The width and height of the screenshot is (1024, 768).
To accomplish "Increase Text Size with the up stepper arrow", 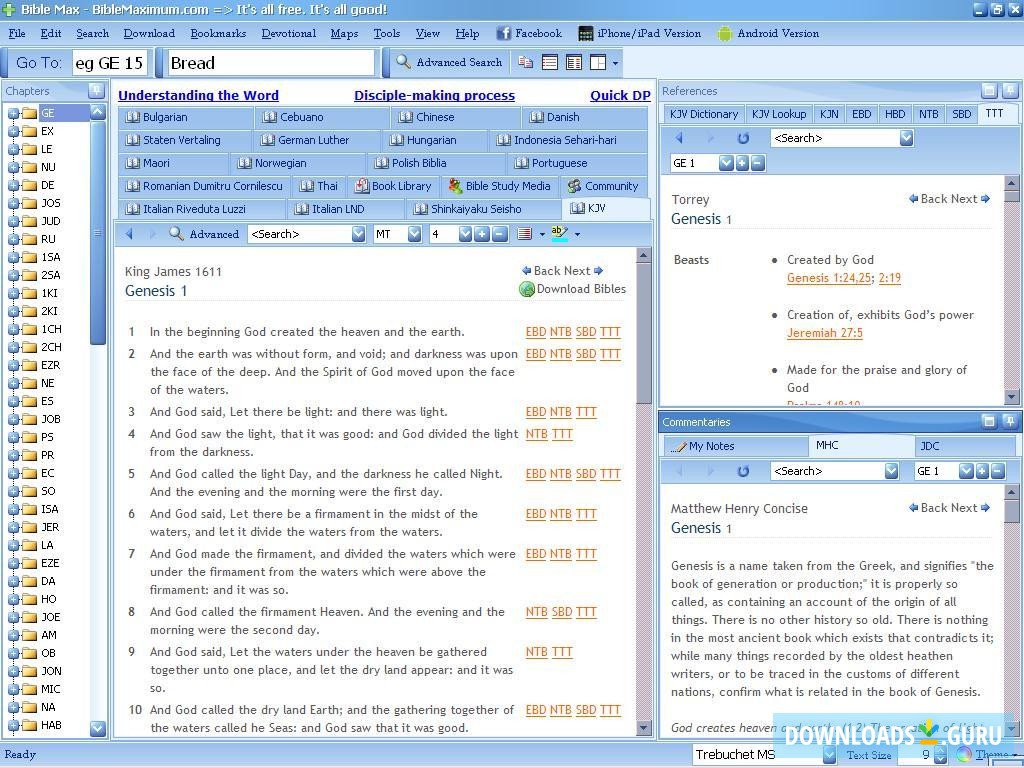I will click(x=940, y=750).
